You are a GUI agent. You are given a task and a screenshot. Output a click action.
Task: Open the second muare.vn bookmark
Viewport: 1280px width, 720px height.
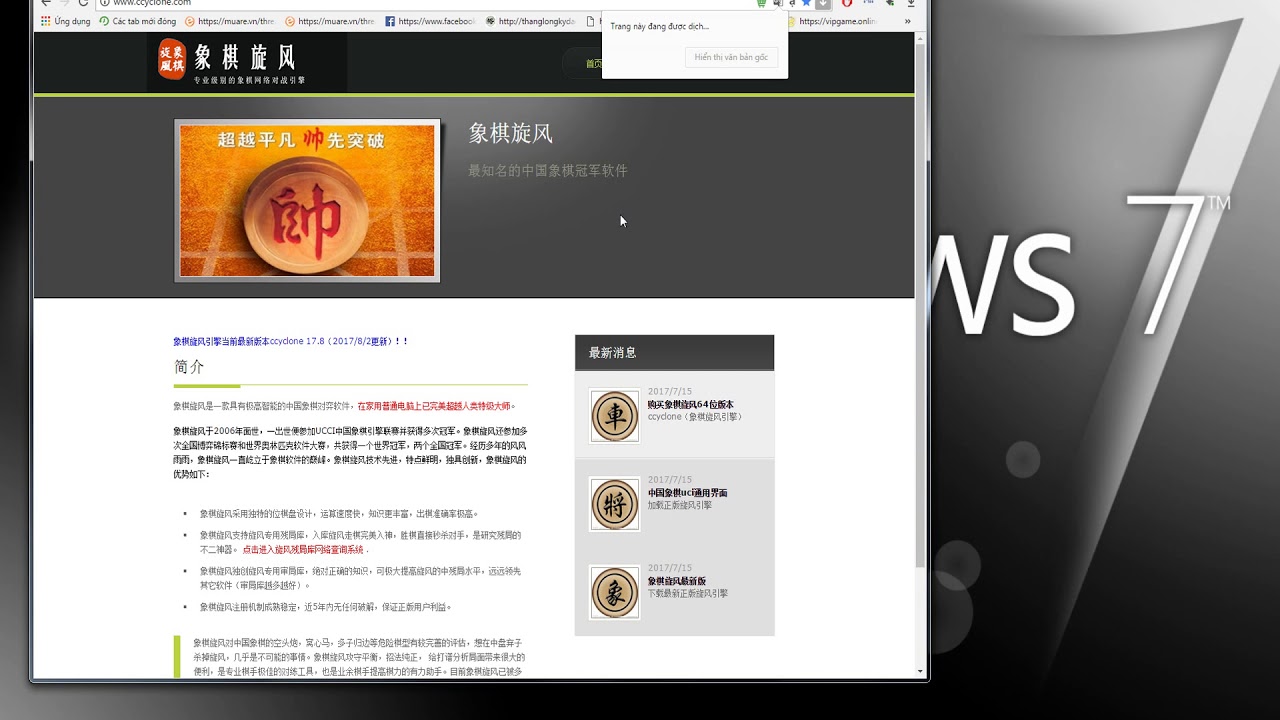point(329,21)
